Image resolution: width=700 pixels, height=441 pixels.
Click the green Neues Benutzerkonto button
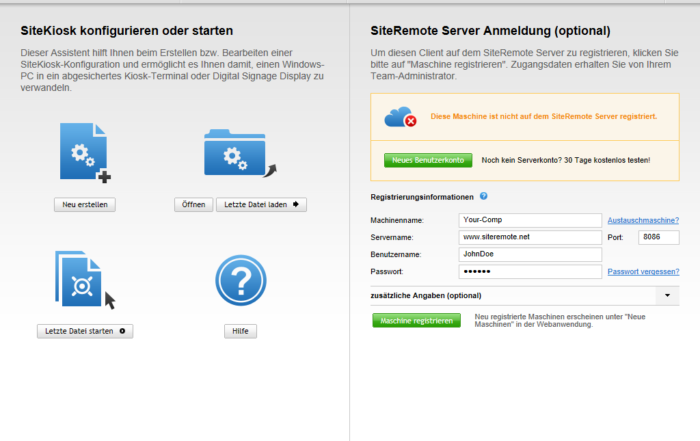click(428, 160)
